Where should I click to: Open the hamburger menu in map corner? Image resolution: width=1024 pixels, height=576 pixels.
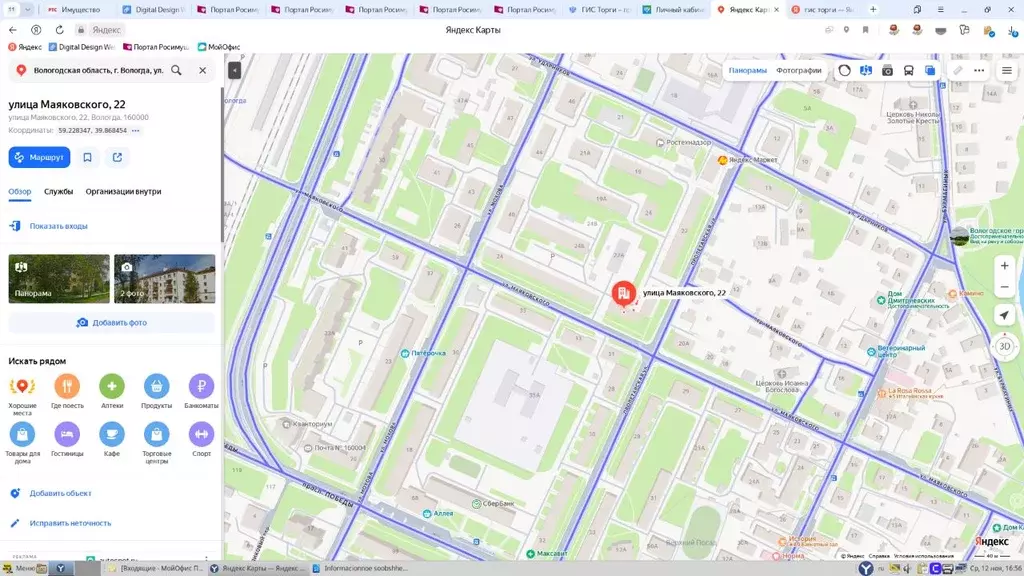[x=1008, y=71]
